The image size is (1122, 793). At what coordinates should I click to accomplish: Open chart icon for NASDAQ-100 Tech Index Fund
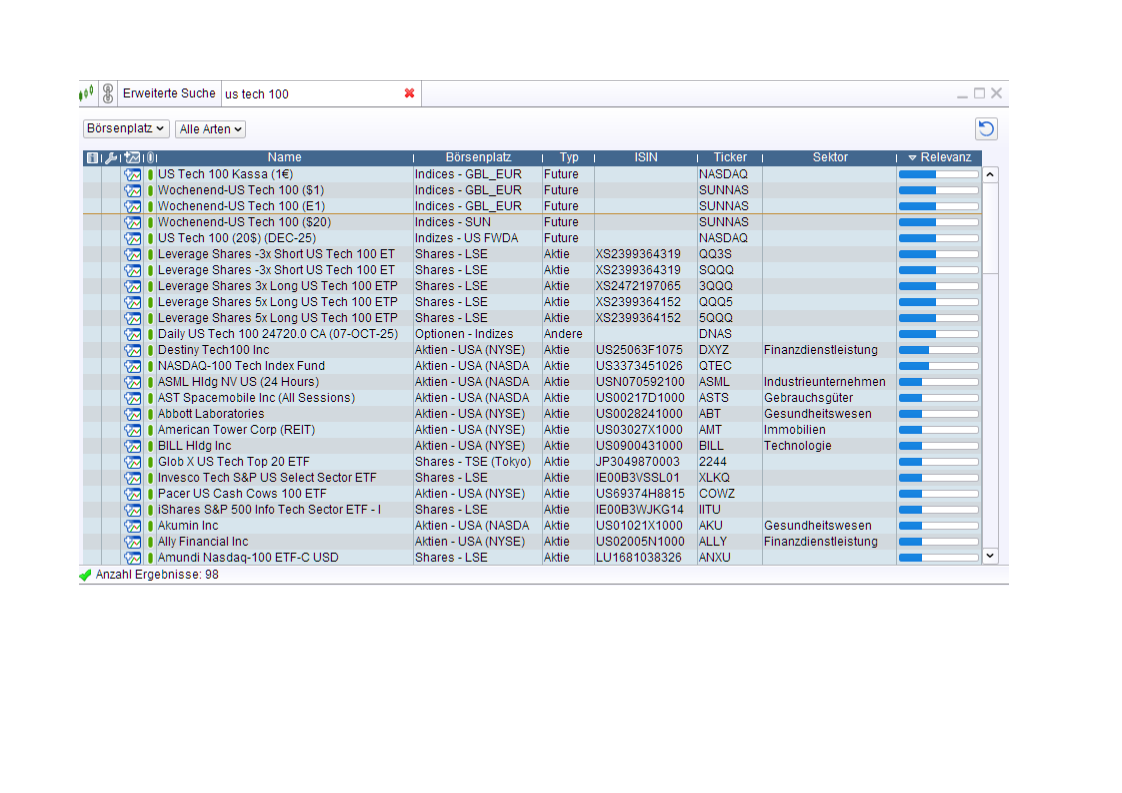coord(132,366)
